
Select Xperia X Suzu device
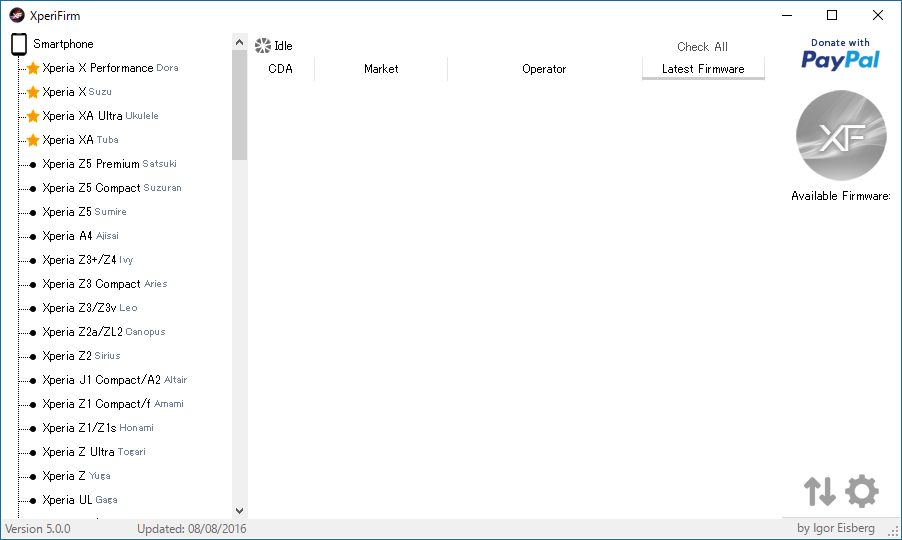click(77, 92)
